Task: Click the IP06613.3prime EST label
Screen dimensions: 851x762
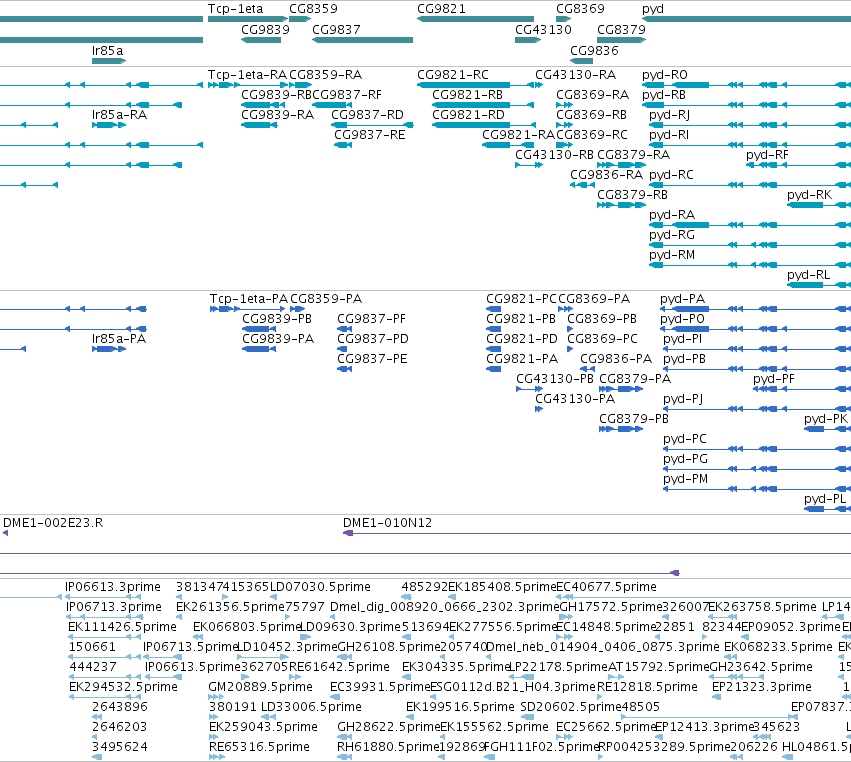Action: (x=113, y=587)
